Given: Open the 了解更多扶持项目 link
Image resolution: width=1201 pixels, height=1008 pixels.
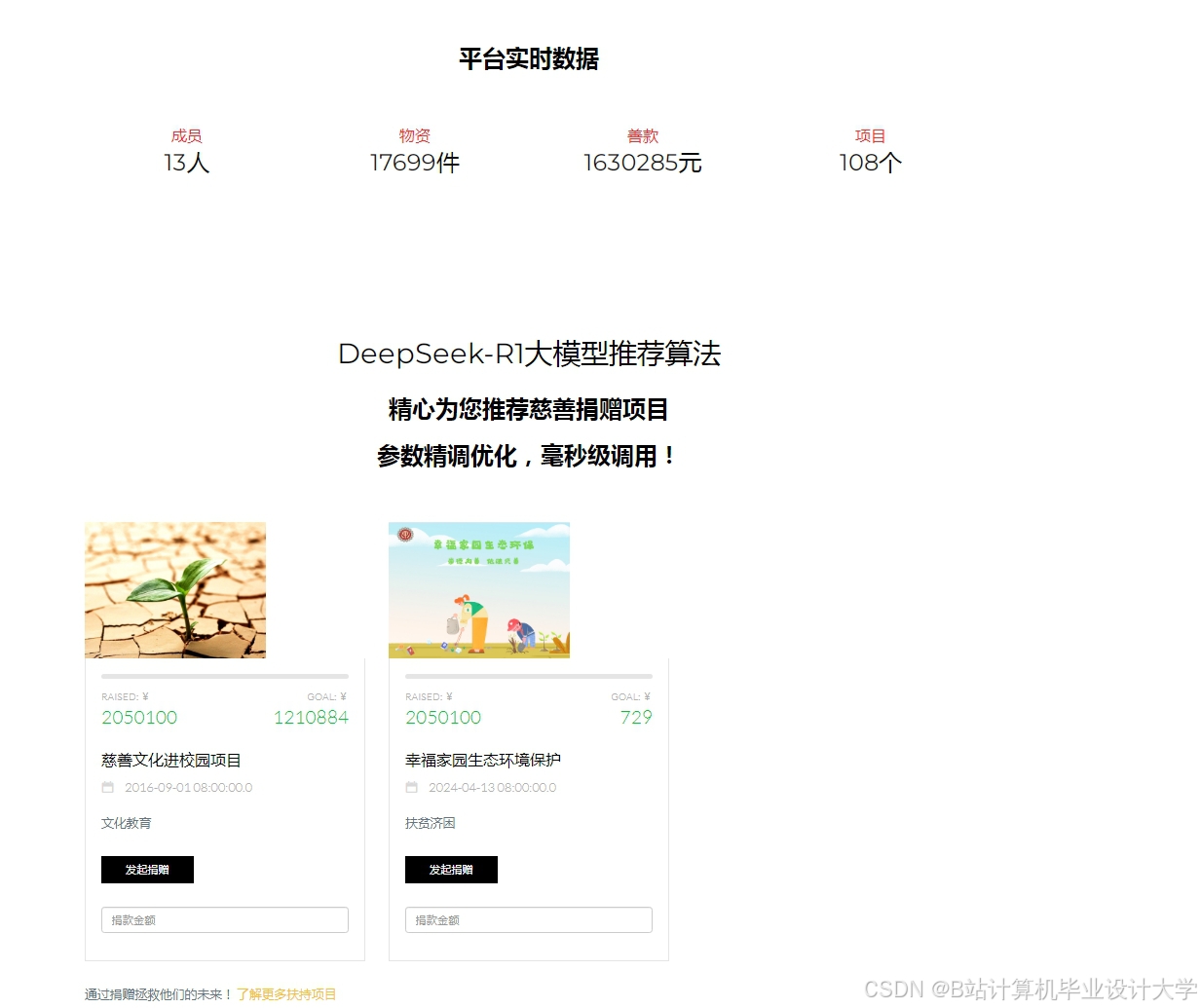Looking at the screenshot, I should pyautogui.click(x=286, y=994).
